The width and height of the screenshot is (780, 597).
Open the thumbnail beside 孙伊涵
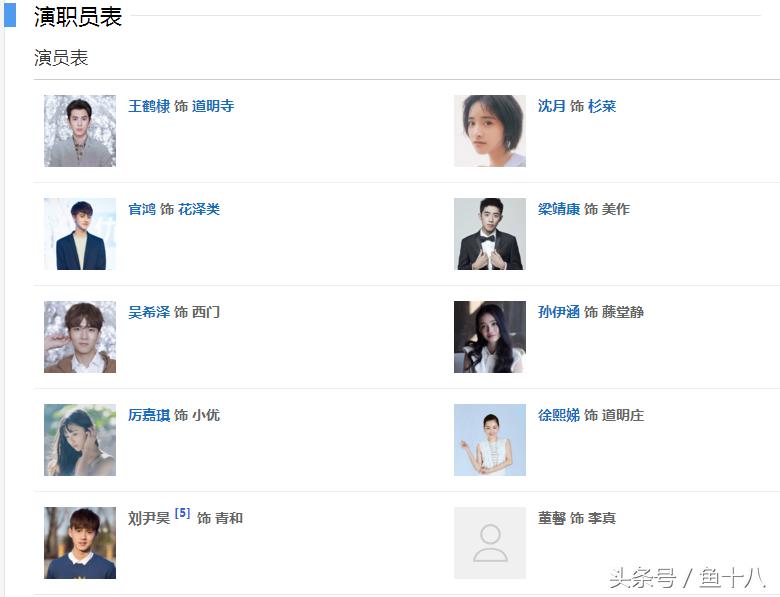(489, 337)
